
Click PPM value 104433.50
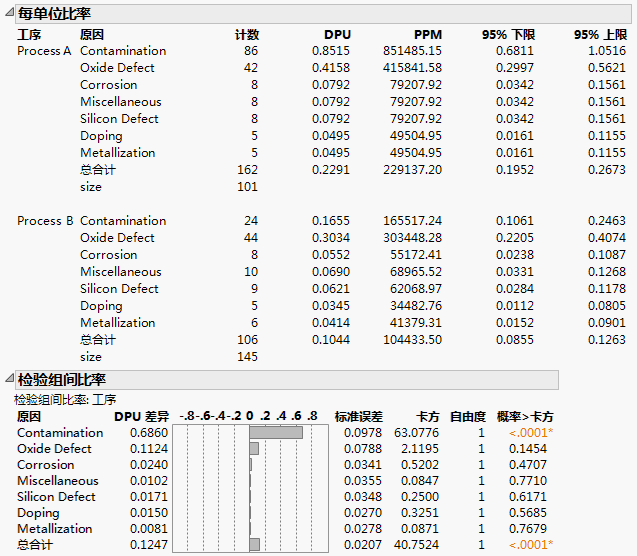(x=412, y=340)
